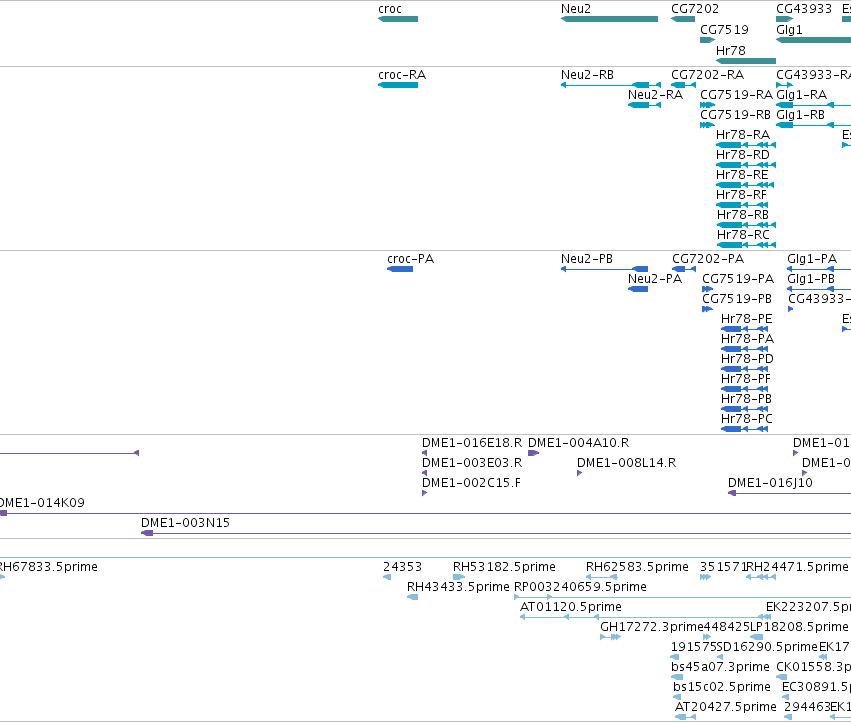
Task: Click the AT01120.5prime EST
Action: (x=645, y=617)
